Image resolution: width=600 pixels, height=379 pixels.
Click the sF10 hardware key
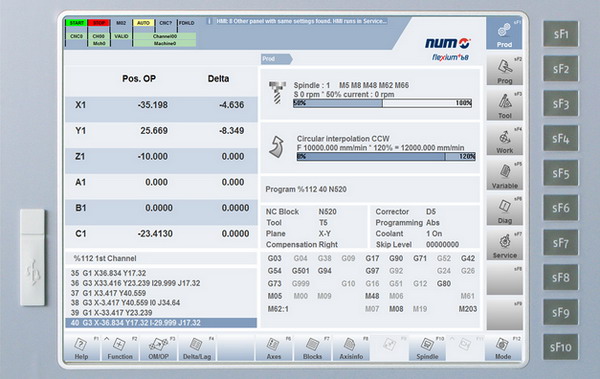[561, 347]
